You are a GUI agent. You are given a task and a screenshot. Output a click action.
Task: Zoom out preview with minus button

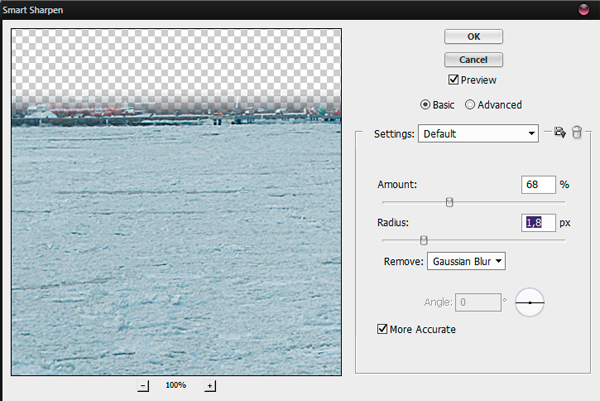(x=143, y=386)
